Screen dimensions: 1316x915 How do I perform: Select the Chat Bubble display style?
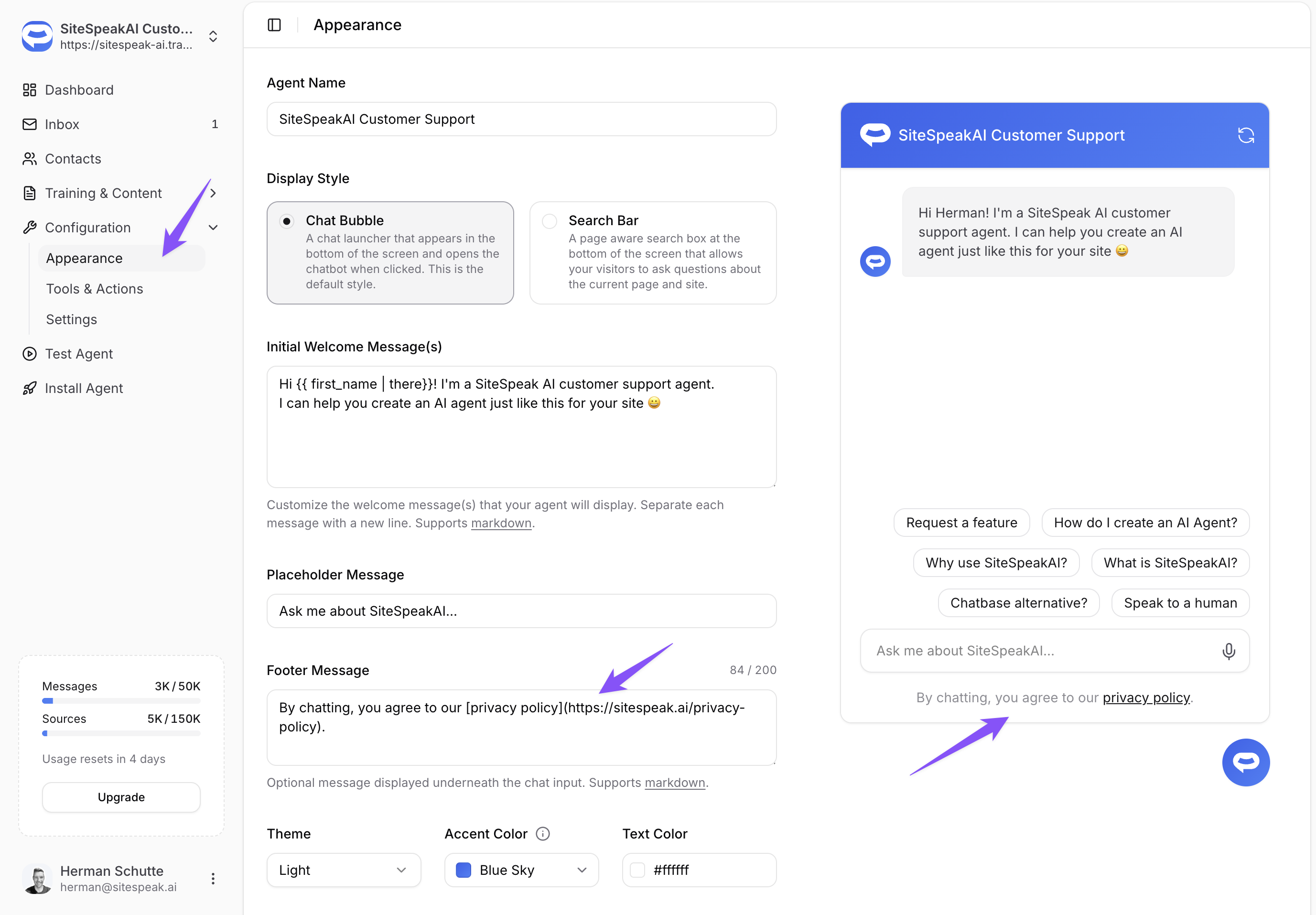286,221
